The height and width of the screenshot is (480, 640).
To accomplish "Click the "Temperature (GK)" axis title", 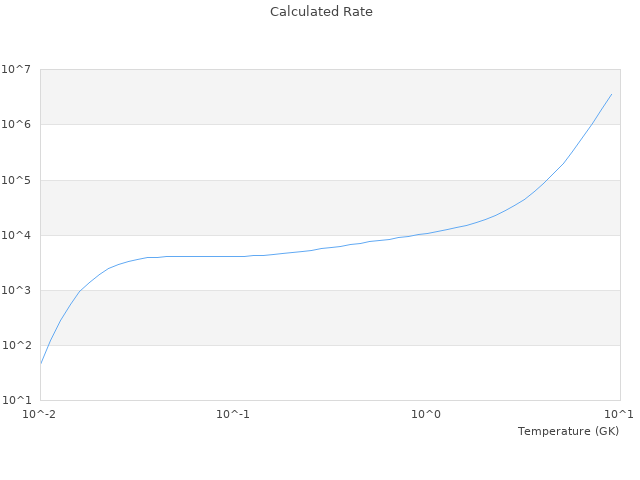I will (x=568, y=431).
